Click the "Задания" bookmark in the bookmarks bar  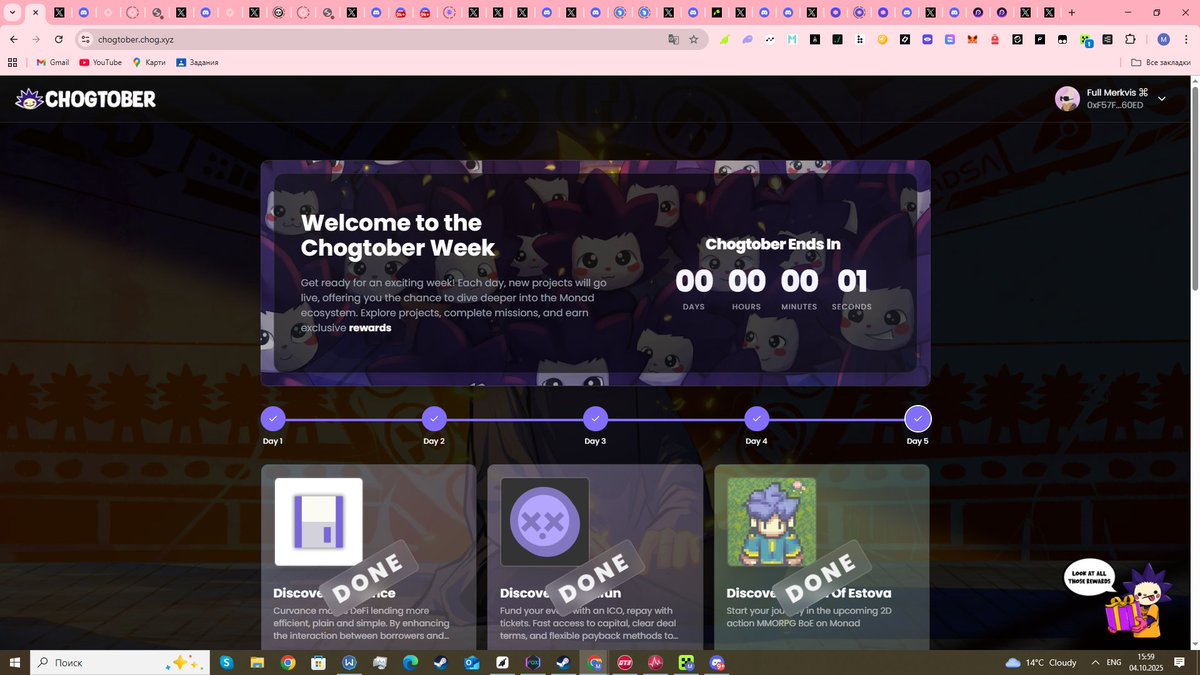pos(200,62)
